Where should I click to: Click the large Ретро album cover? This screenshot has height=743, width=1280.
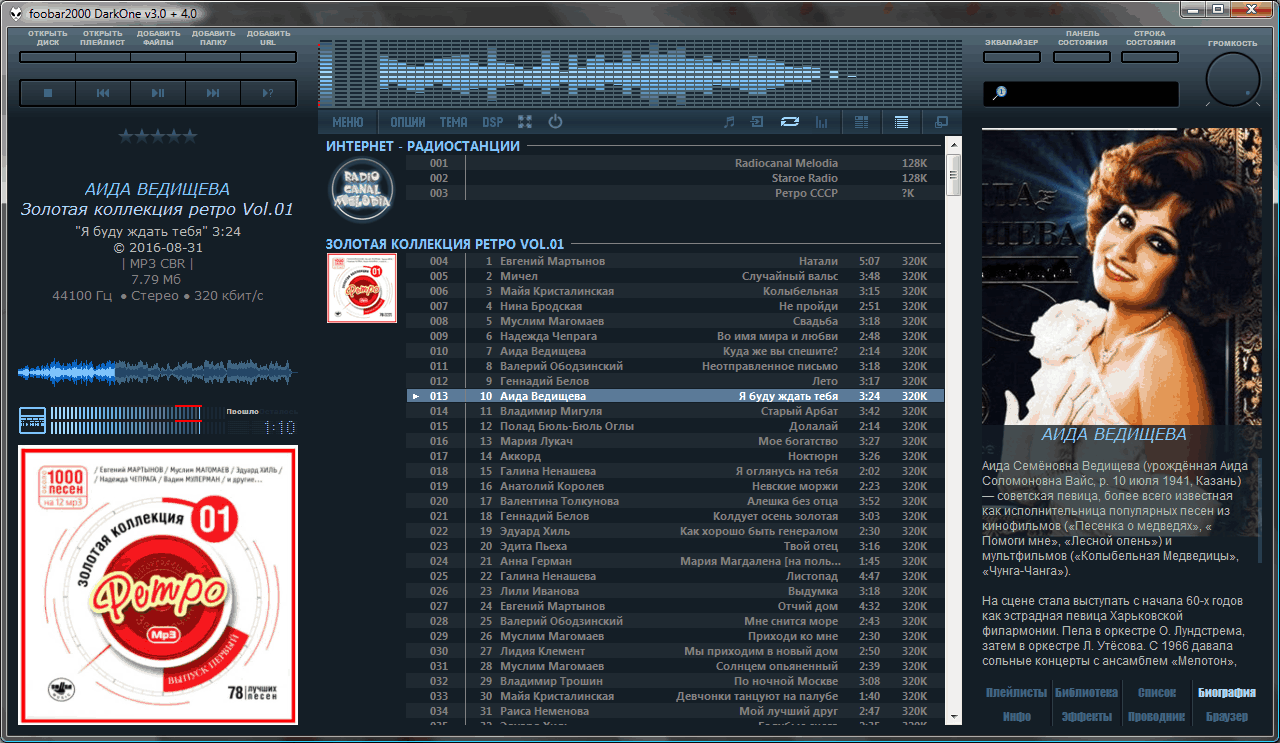158,585
